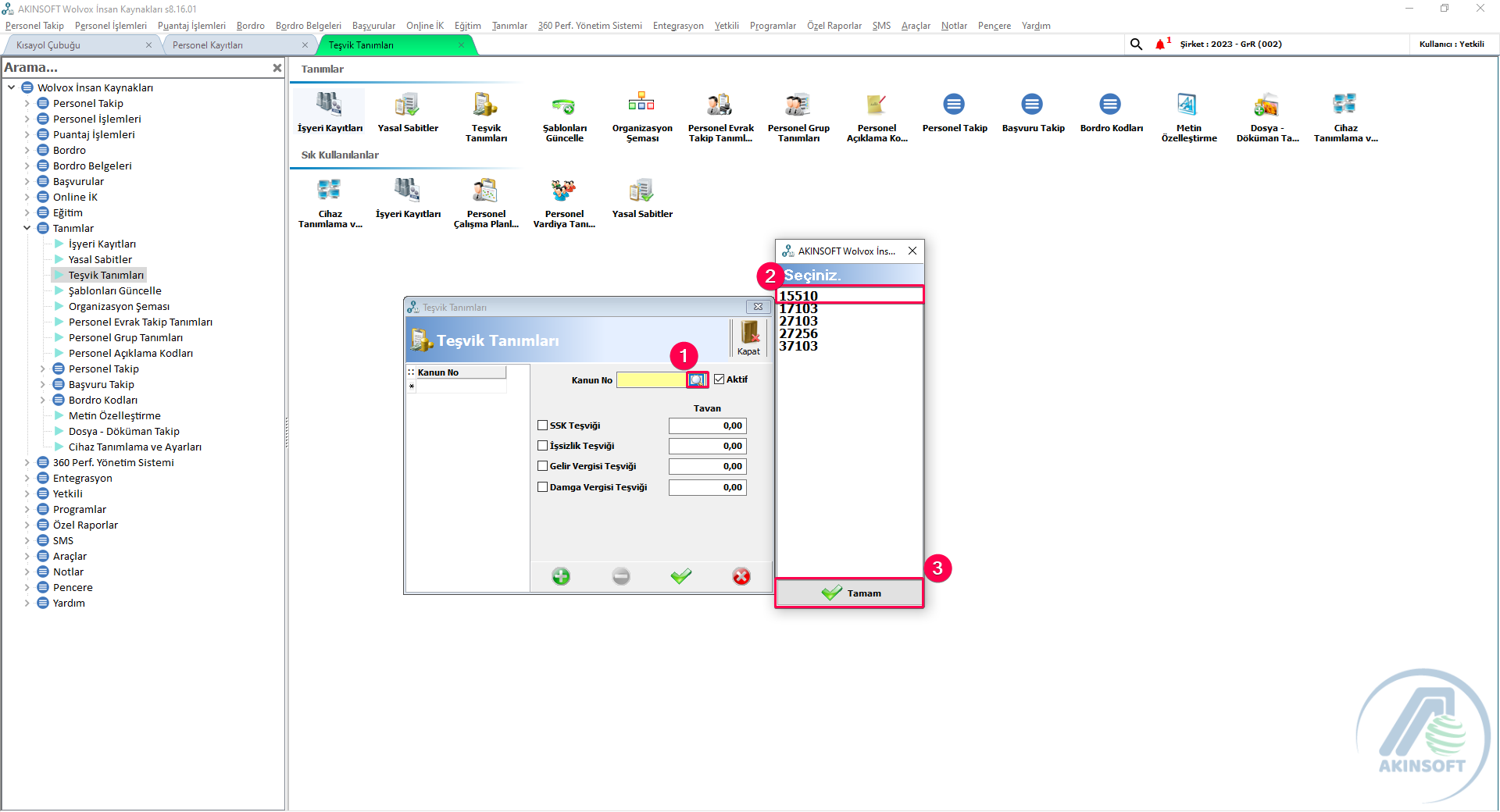Select 15510 in the Seçiniz list
1500x812 pixels.
coord(850,296)
